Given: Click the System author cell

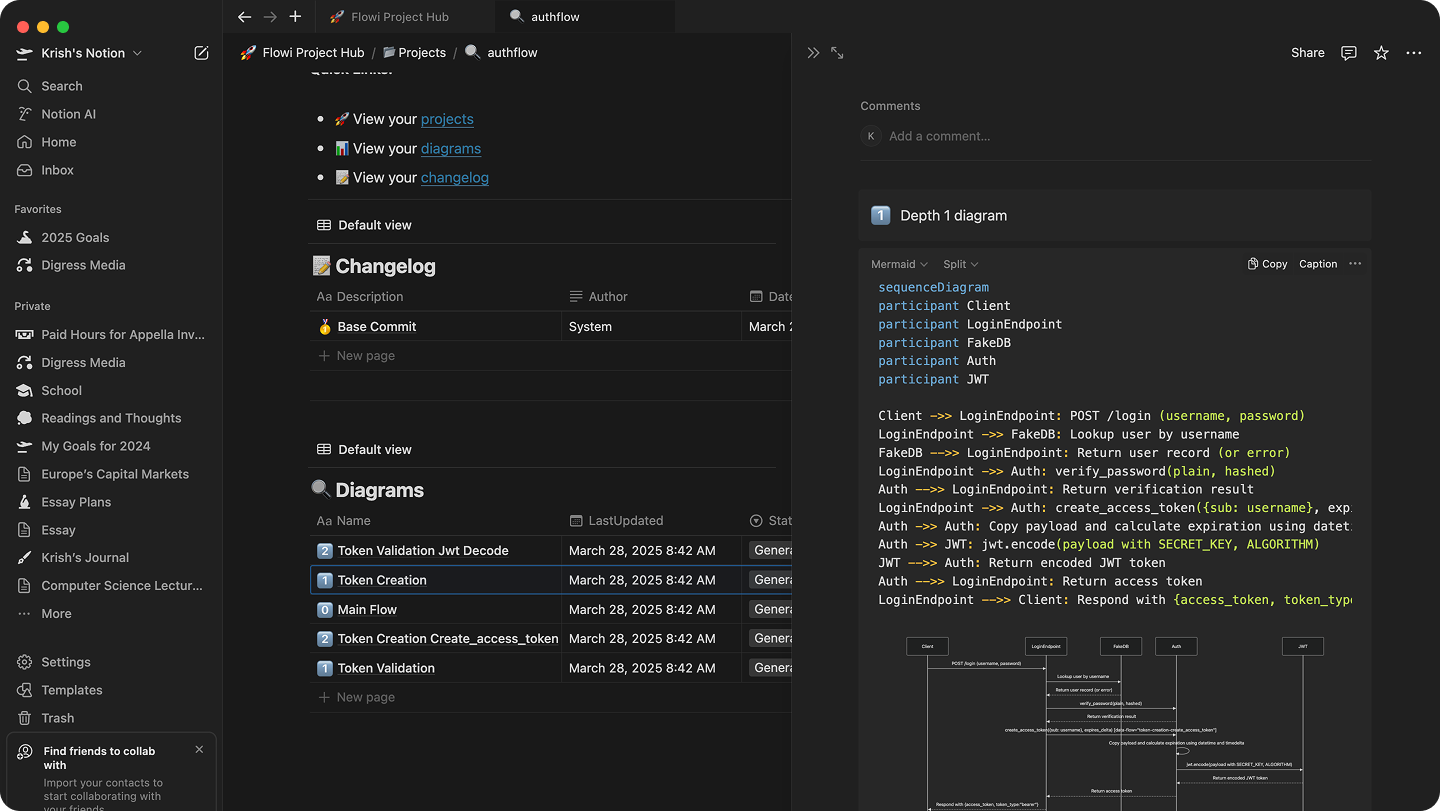Looking at the screenshot, I should (651, 327).
